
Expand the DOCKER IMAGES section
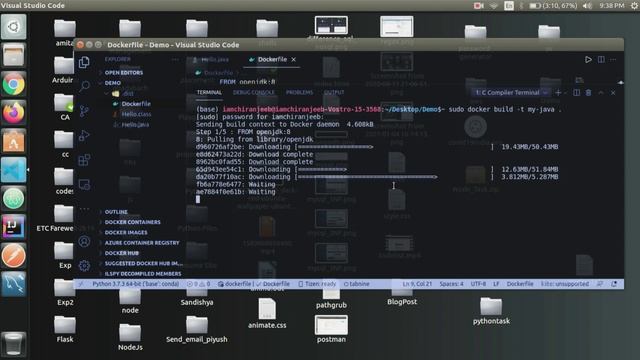pos(126,232)
